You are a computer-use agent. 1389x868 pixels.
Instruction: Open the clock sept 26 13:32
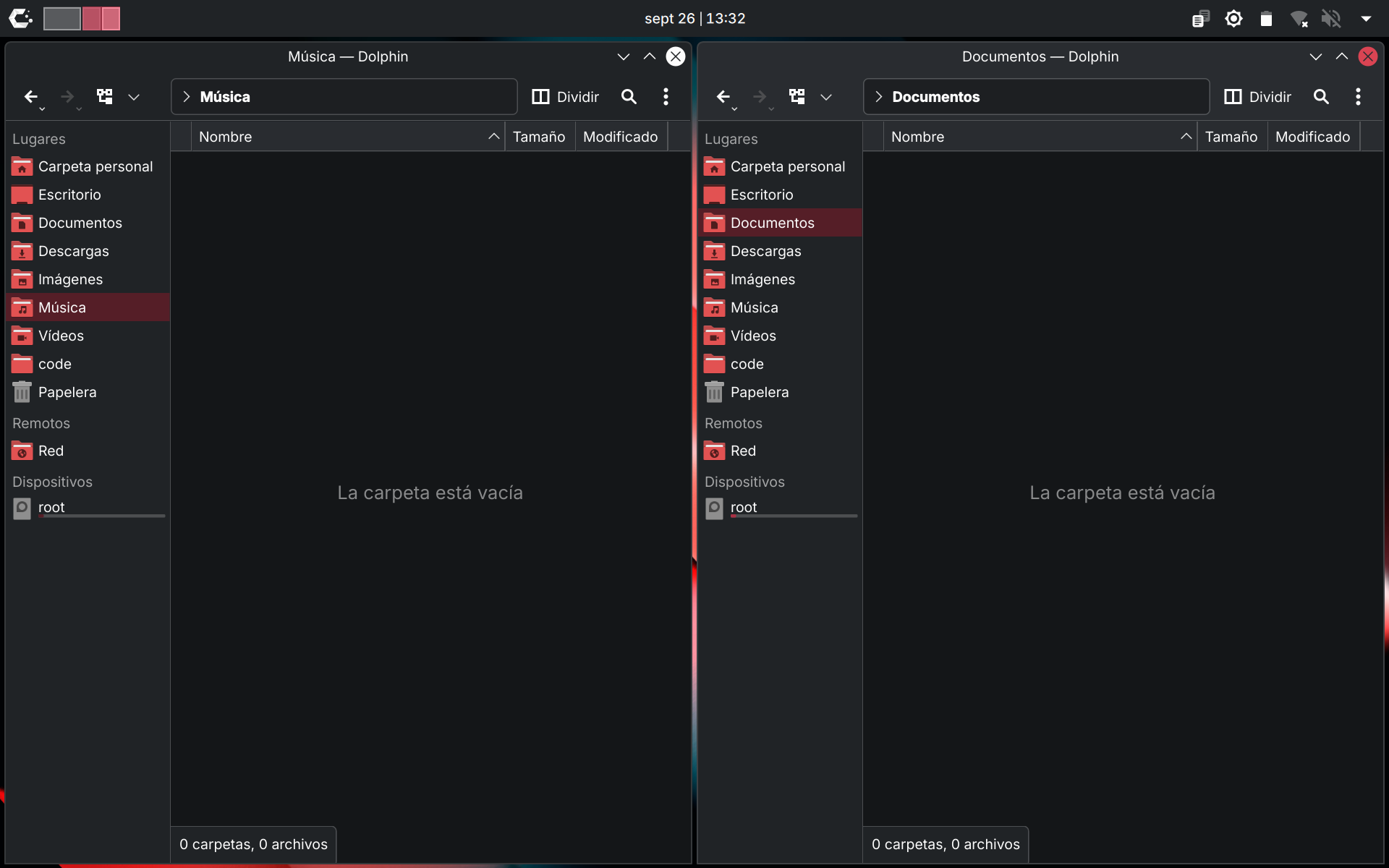coord(694,19)
